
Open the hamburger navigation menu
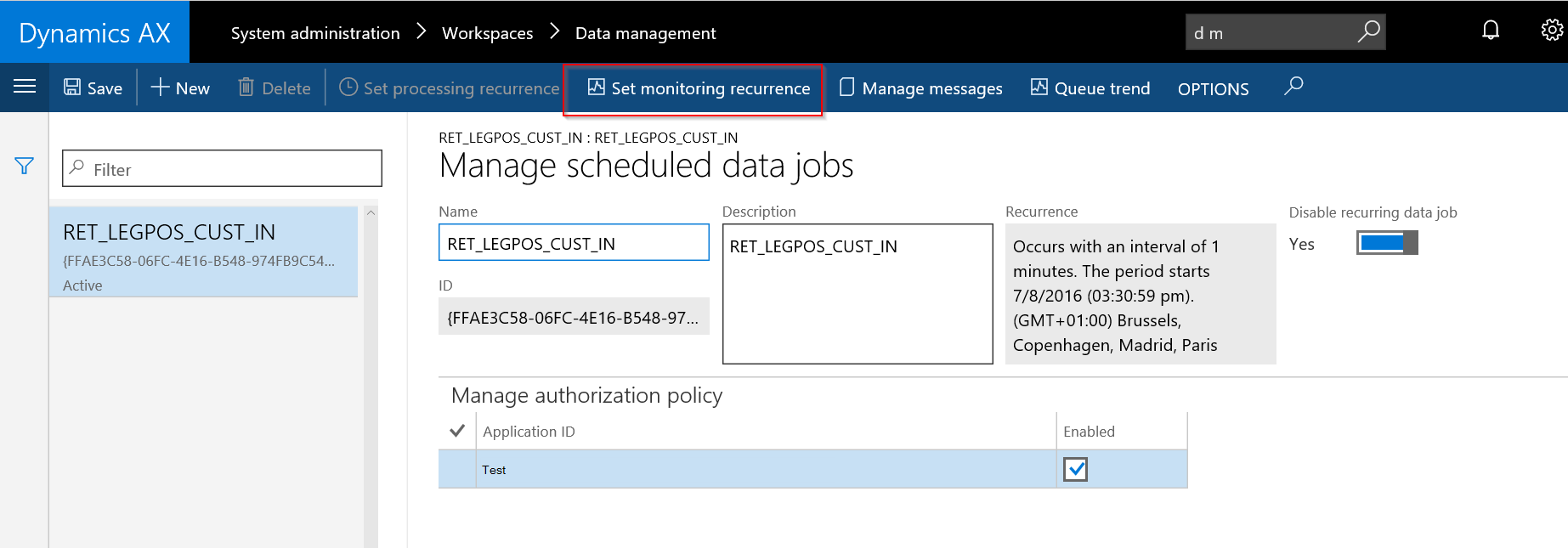click(x=25, y=87)
